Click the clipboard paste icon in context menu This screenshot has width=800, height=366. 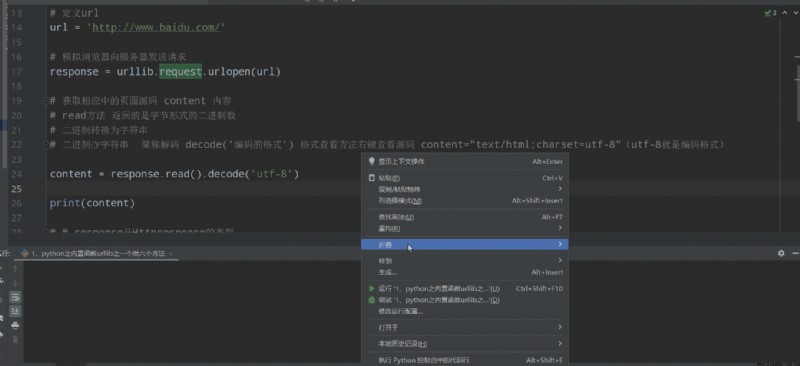click(x=371, y=178)
